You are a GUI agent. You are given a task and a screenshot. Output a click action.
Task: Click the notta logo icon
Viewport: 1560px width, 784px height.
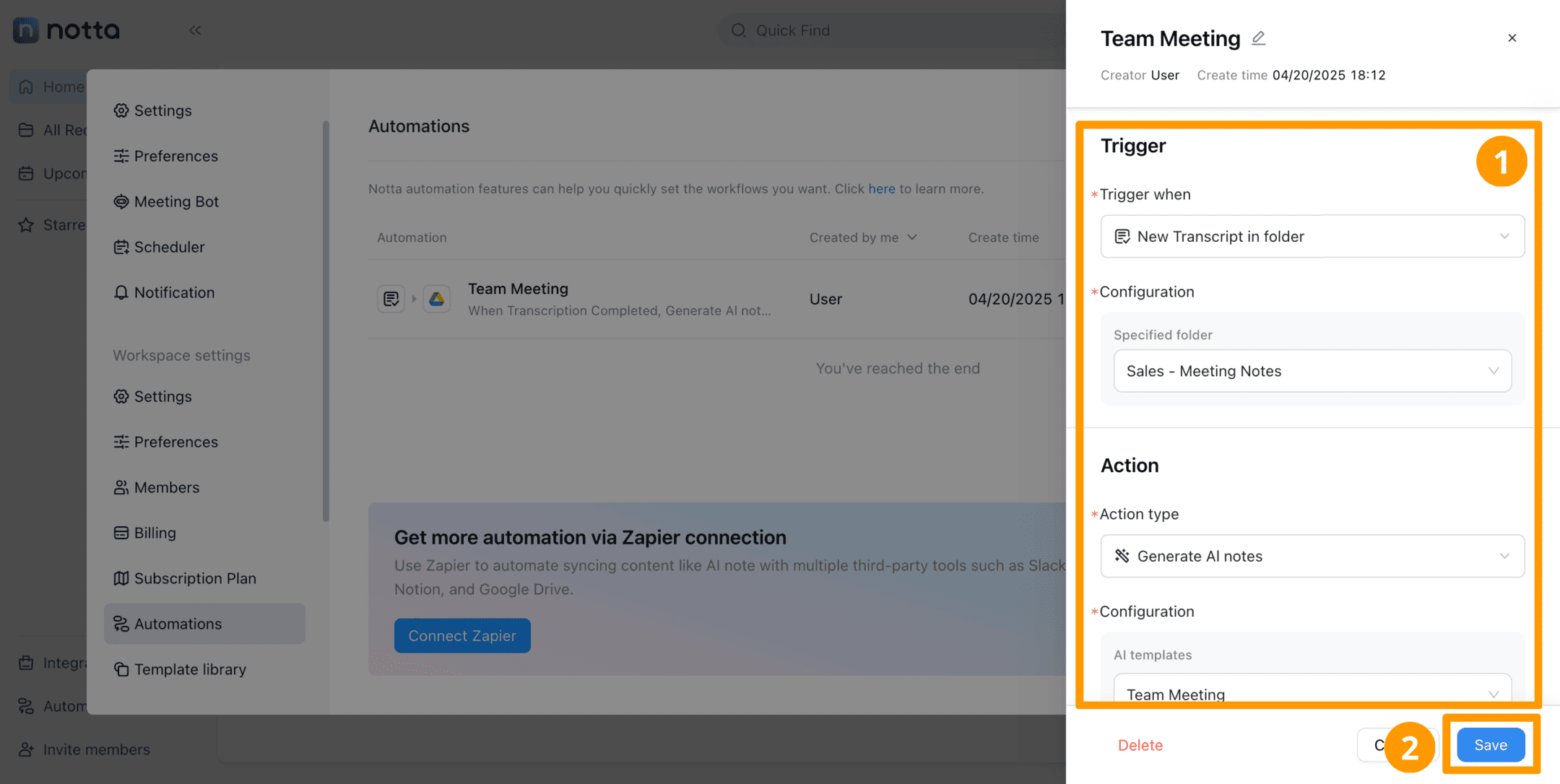(x=26, y=30)
